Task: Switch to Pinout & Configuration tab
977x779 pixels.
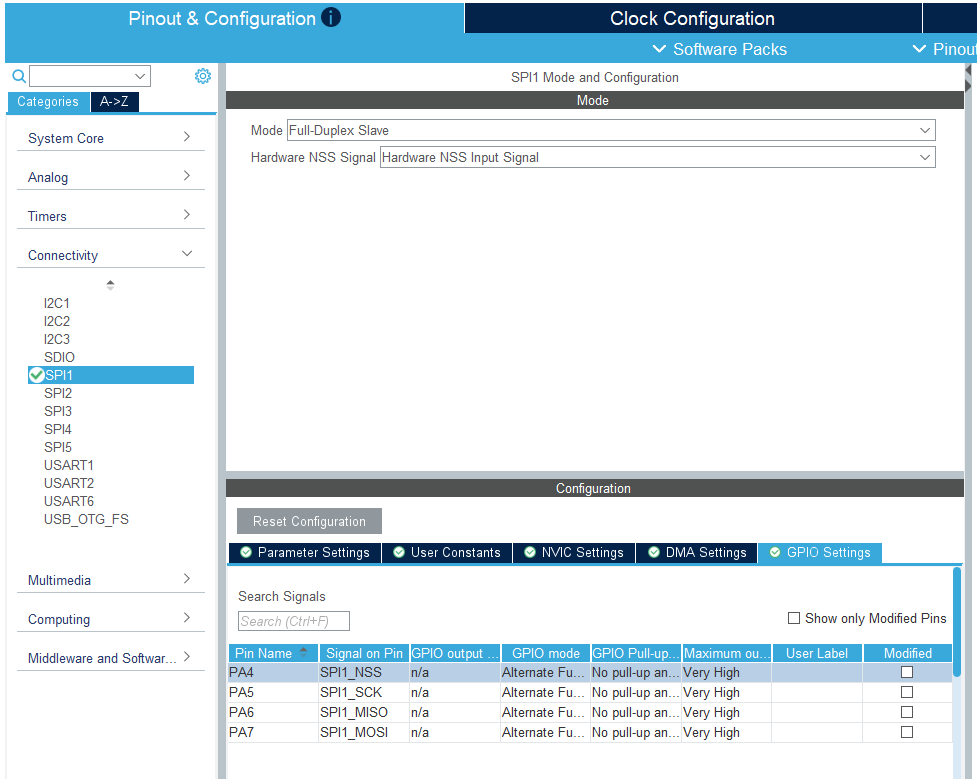Action: coord(234,18)
